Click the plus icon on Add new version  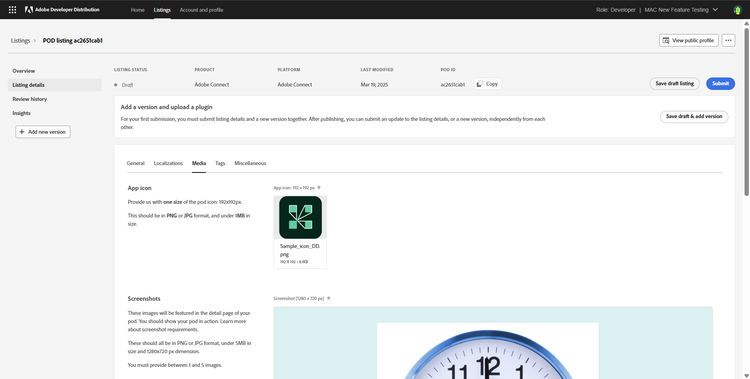coord(22,132)
